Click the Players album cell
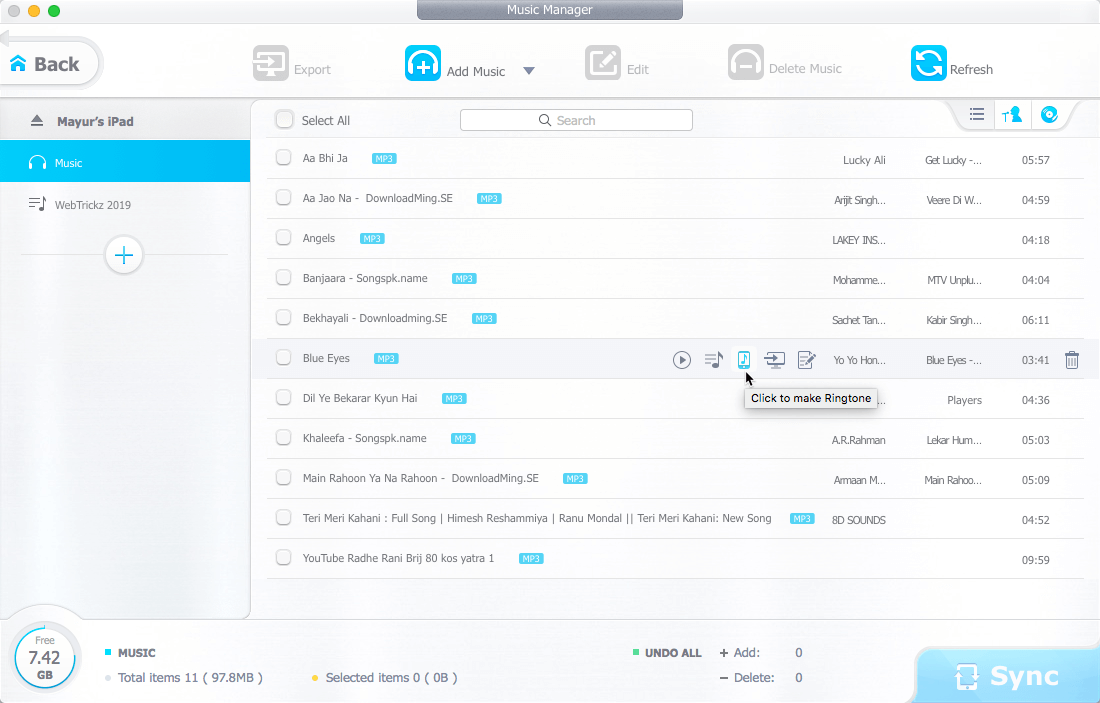This screenshot has width=1100, height=703. pos(964,400)
